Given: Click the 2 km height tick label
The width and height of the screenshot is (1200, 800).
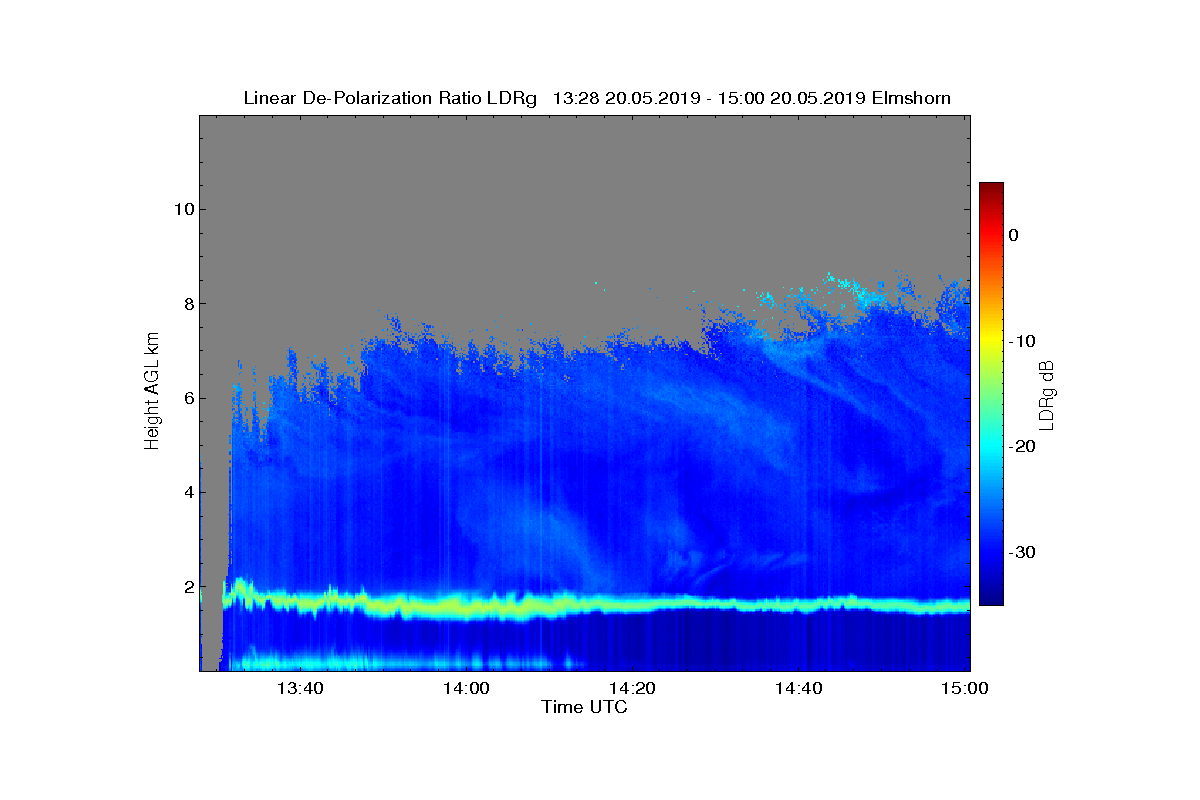Looking at the screenshot, I should point(186,587).
